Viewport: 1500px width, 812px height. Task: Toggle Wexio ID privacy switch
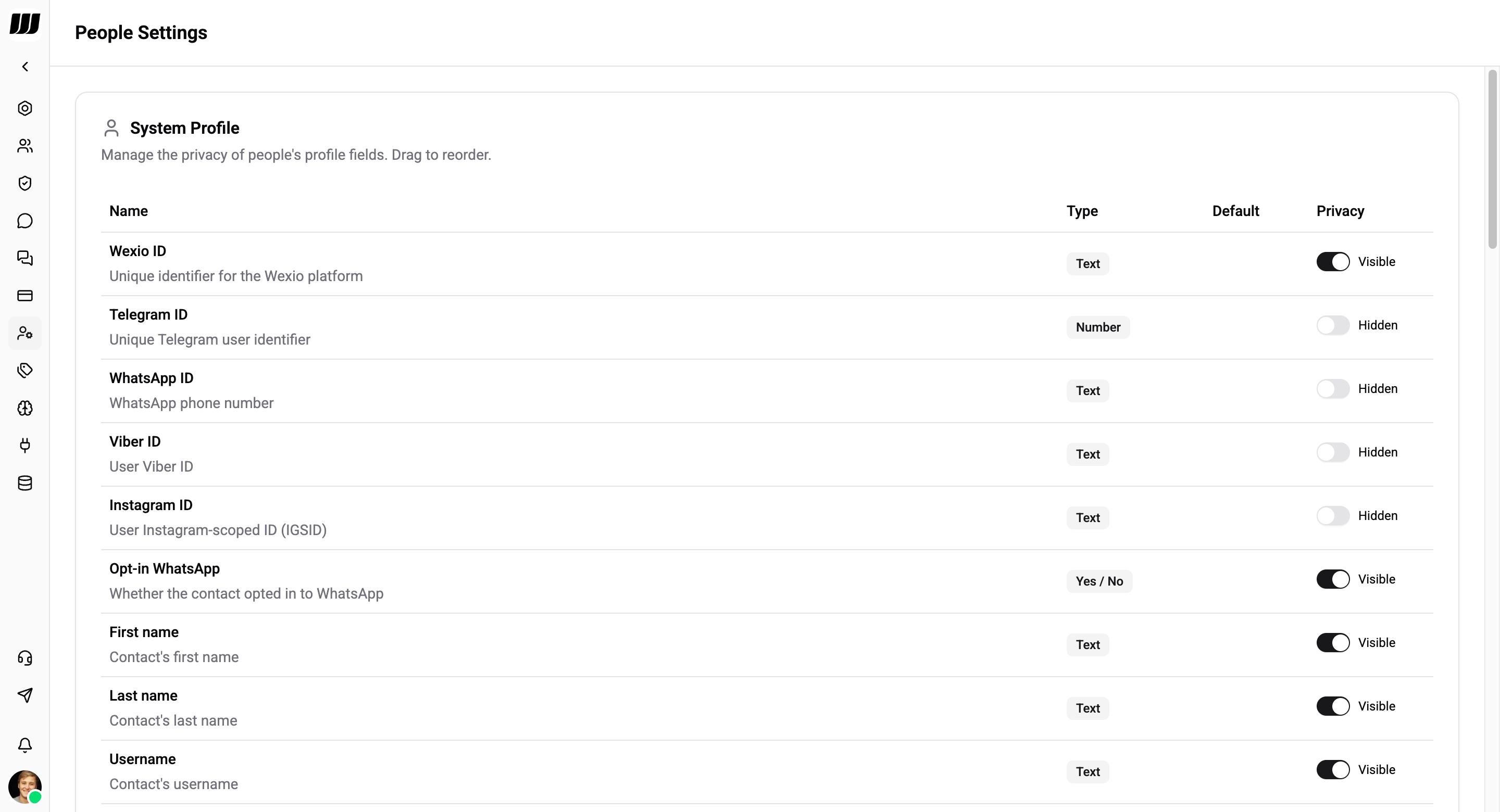pyautogui.click(x=1332, y=262)
